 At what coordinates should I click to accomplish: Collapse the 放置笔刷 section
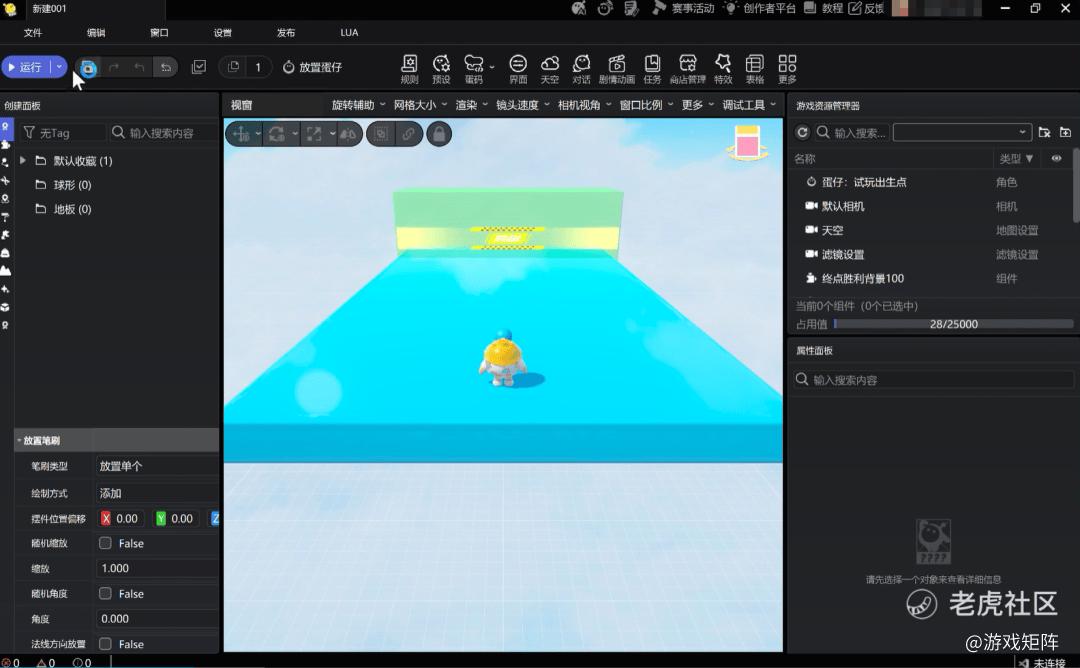(x=19, y=440)
